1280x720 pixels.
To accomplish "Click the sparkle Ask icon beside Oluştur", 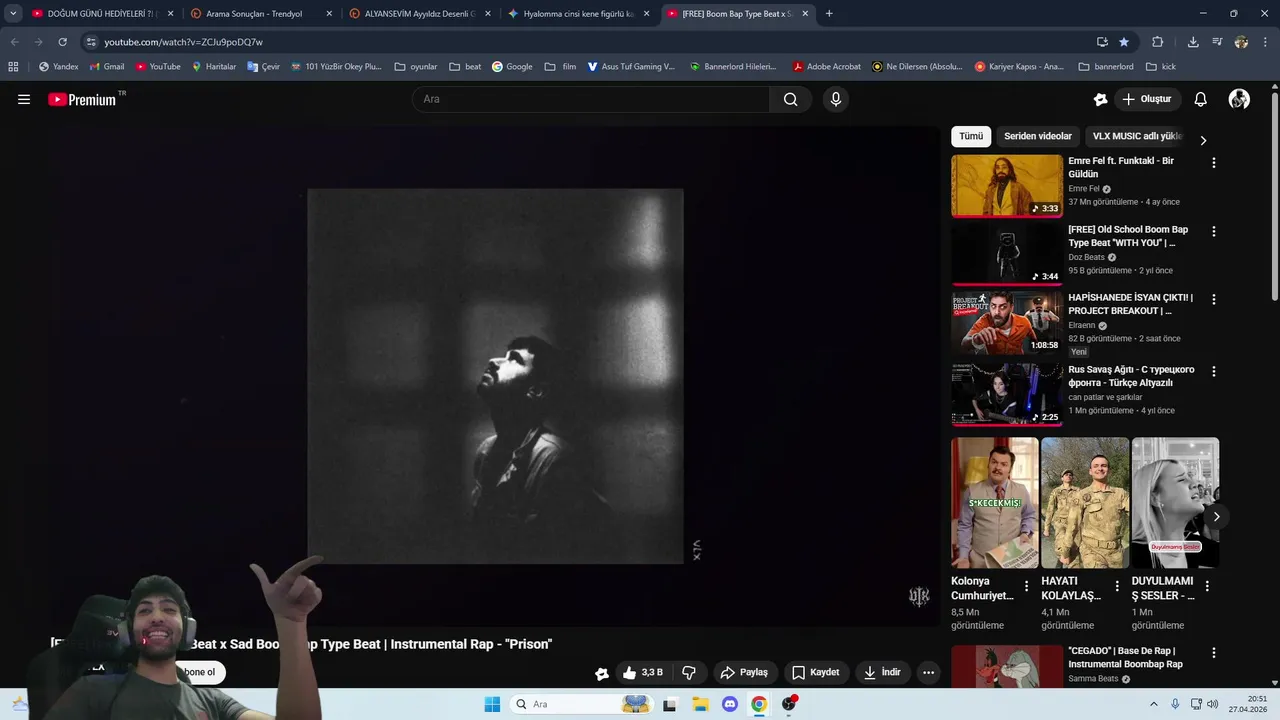I will click(x=1100, y=99).
